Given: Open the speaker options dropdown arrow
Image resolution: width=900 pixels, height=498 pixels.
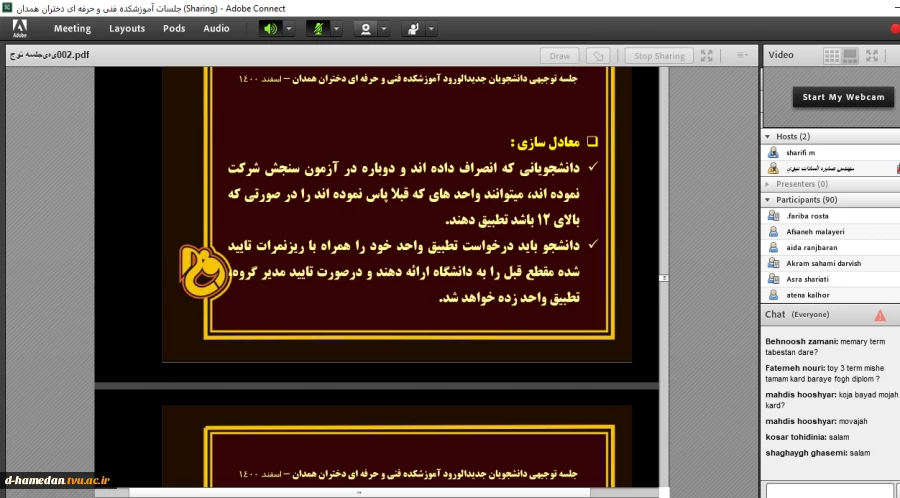Looking at the screenshot, I should tap(289, 29).
